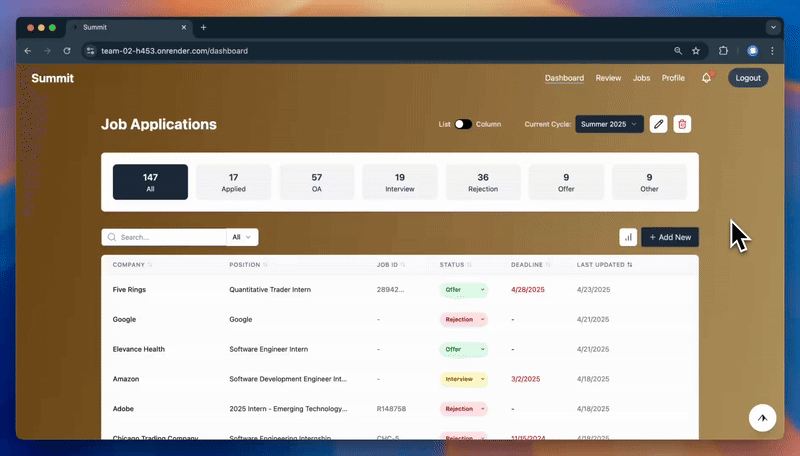
Task: Click the Logout button
Action: click(748, 78)
